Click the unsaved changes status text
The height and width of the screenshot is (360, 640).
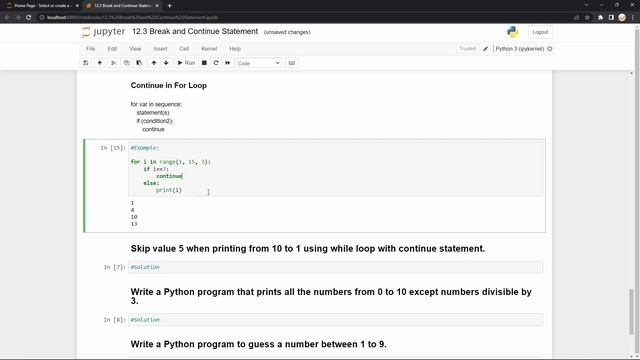287,32
